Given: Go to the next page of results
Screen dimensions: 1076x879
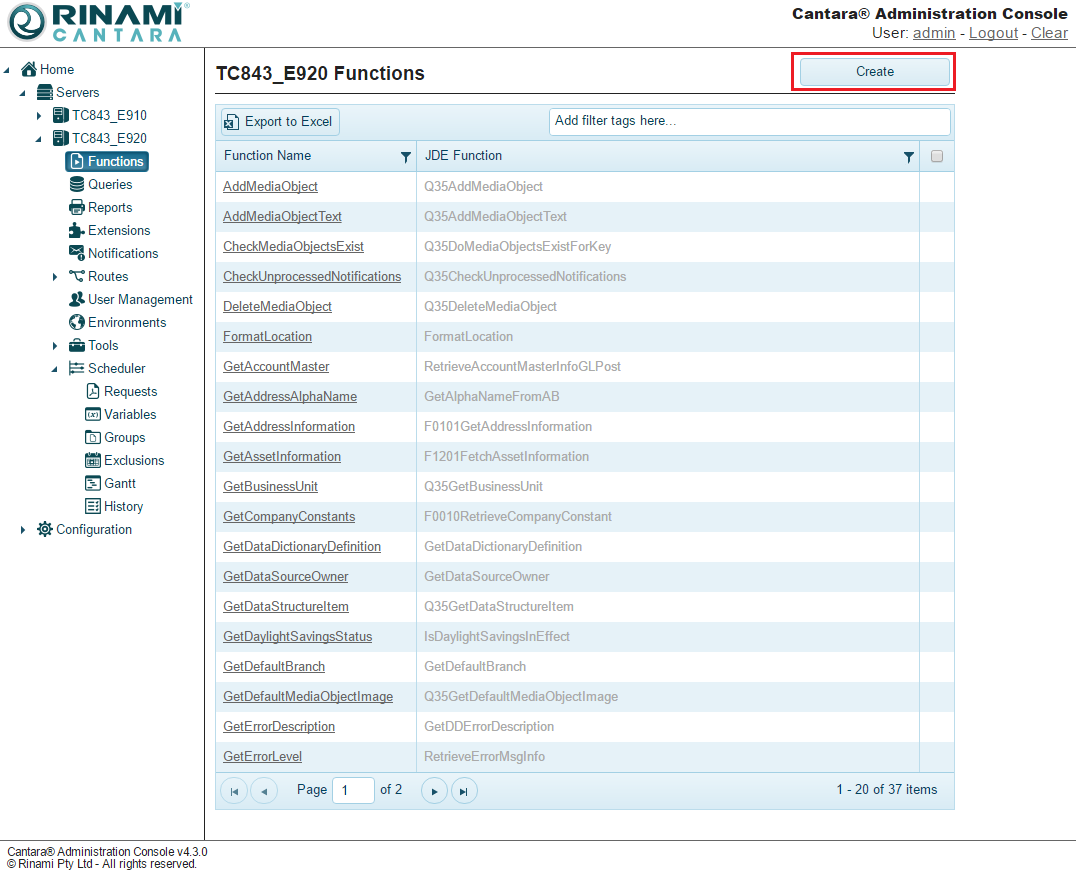Looking at the screenshot, I should pos(433,791).
